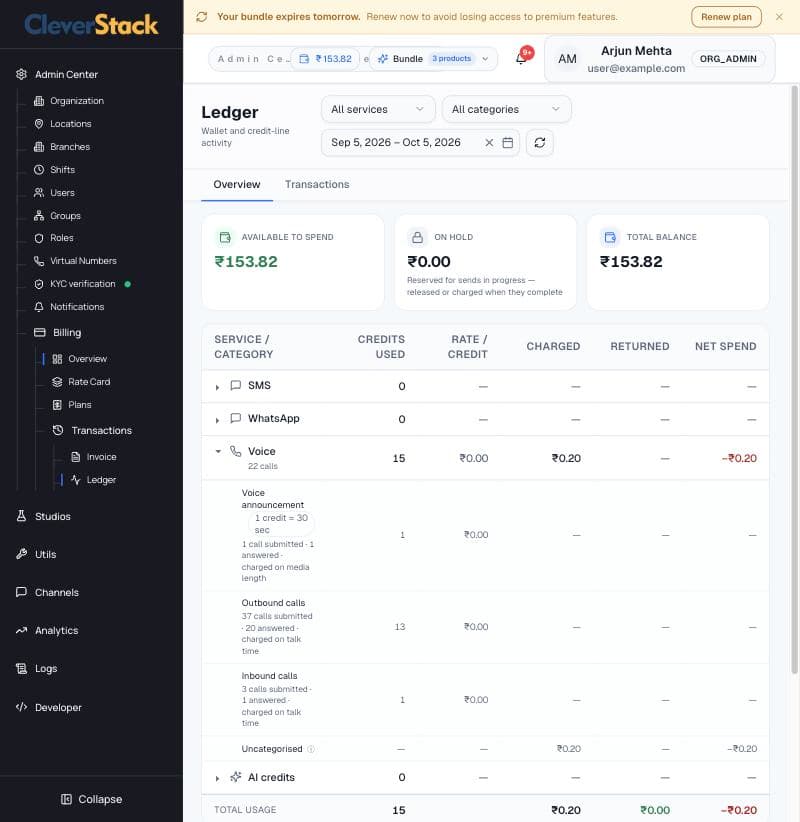Image resolution: width=800 pixels, height=822 pixels.
Task: Open Admin Center gear icon
Action: [x=21, y=74]
